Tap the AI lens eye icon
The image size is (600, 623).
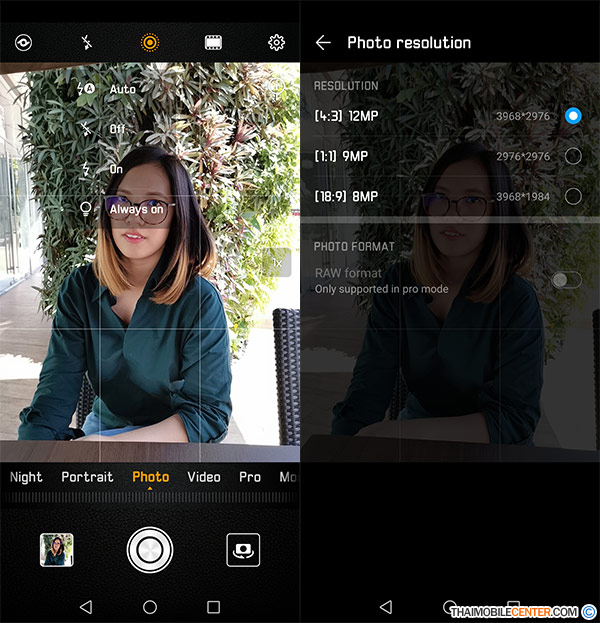pos(23,43)
